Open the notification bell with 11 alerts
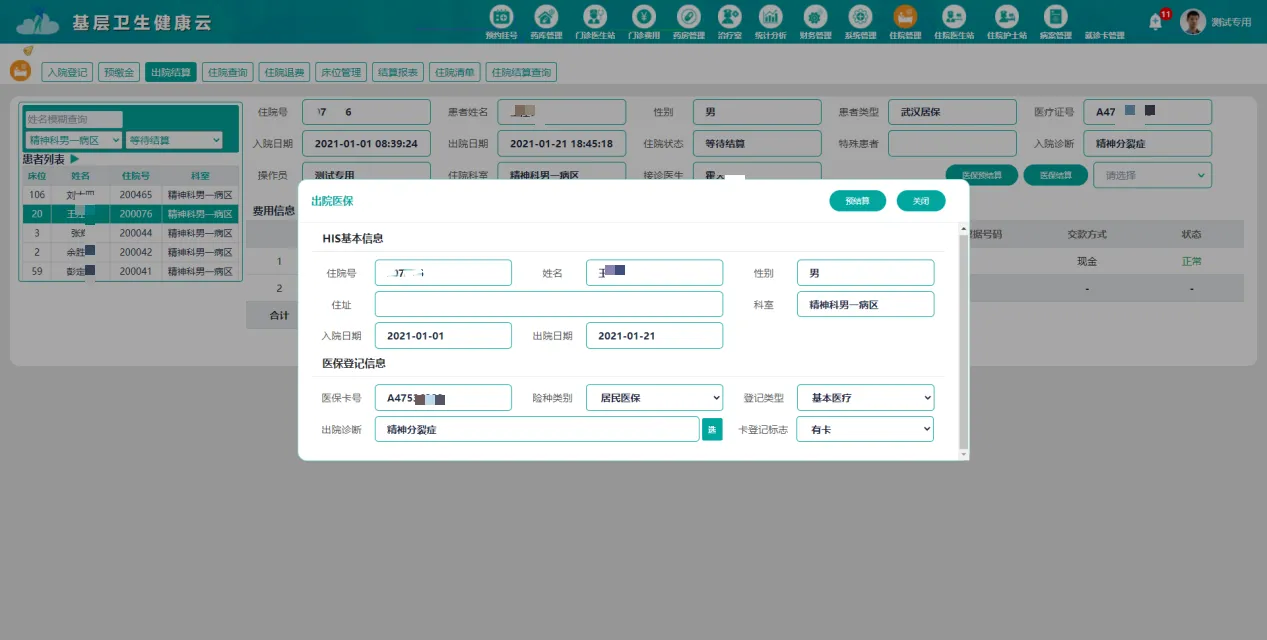This screenshot has height=640, width=1267. 1155,21
